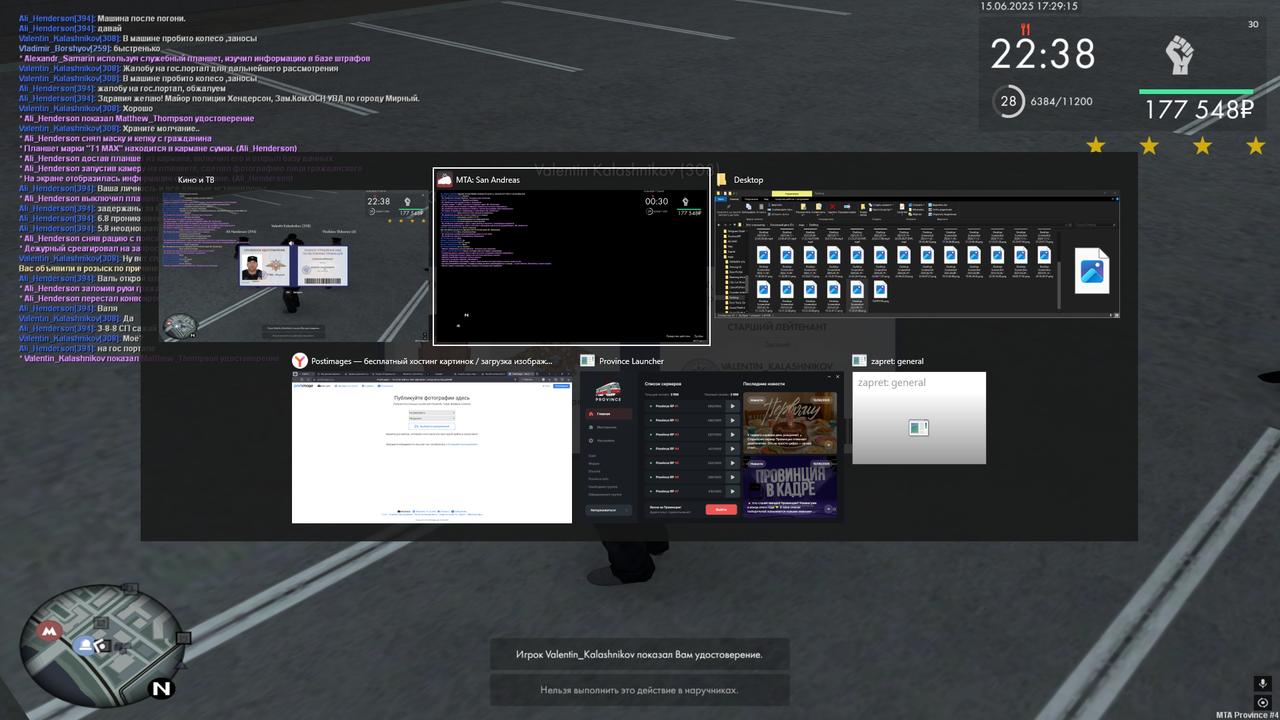Click chat line "Vladimir_Borshyov[259]: быстренько"
Screen dimensions: 1280x720
(89, 48)
